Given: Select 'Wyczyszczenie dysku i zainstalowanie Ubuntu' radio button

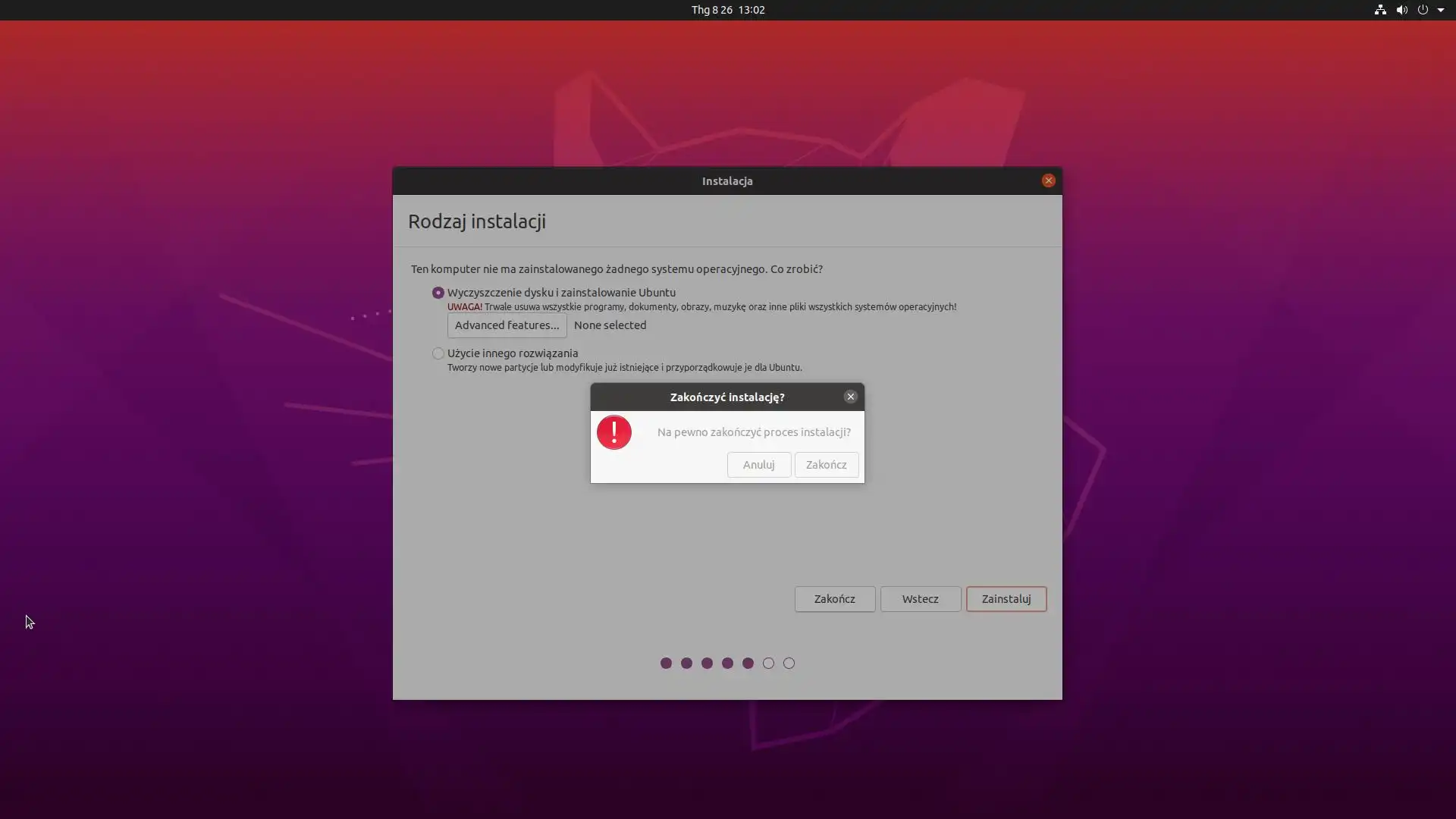Looking at the screenshot, I should click(438, 293).
